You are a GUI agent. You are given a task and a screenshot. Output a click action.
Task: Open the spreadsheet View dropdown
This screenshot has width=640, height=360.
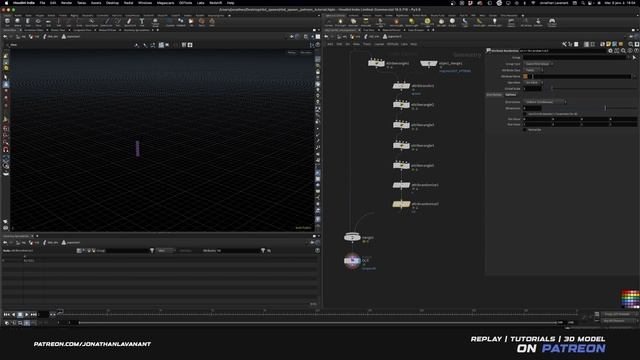tap(165, 251)
